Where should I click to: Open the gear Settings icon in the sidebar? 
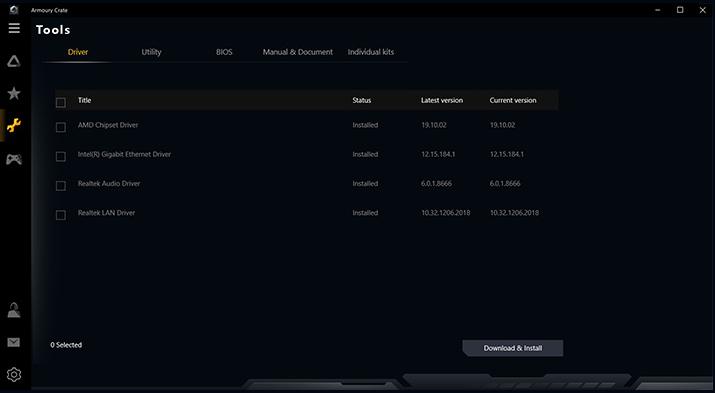point(14,374)
